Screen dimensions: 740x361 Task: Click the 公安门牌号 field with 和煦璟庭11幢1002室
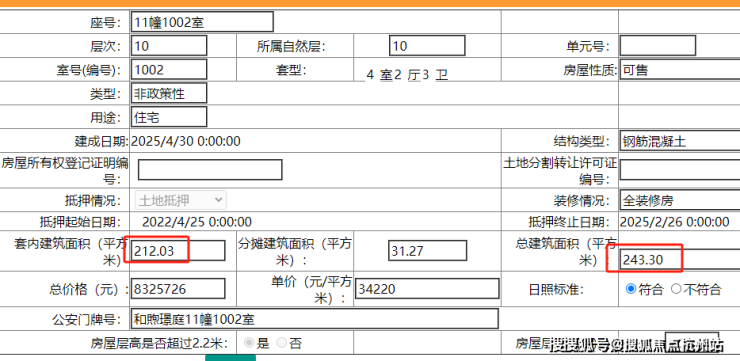pos(315,319)
